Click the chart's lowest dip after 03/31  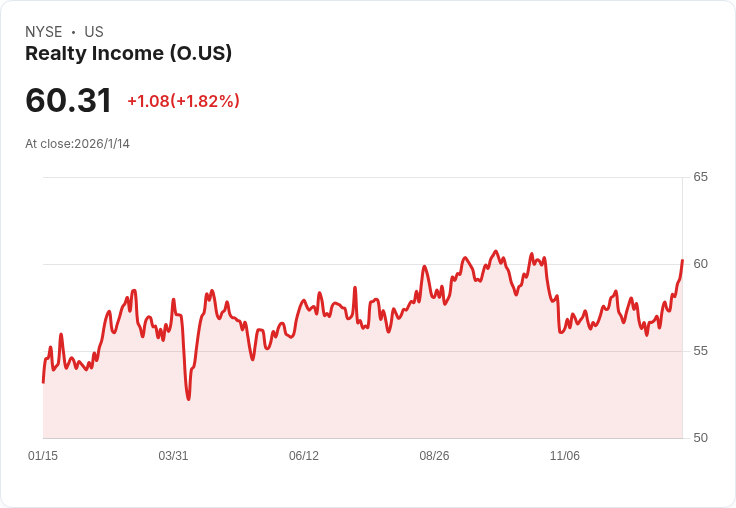pos(189,399)
